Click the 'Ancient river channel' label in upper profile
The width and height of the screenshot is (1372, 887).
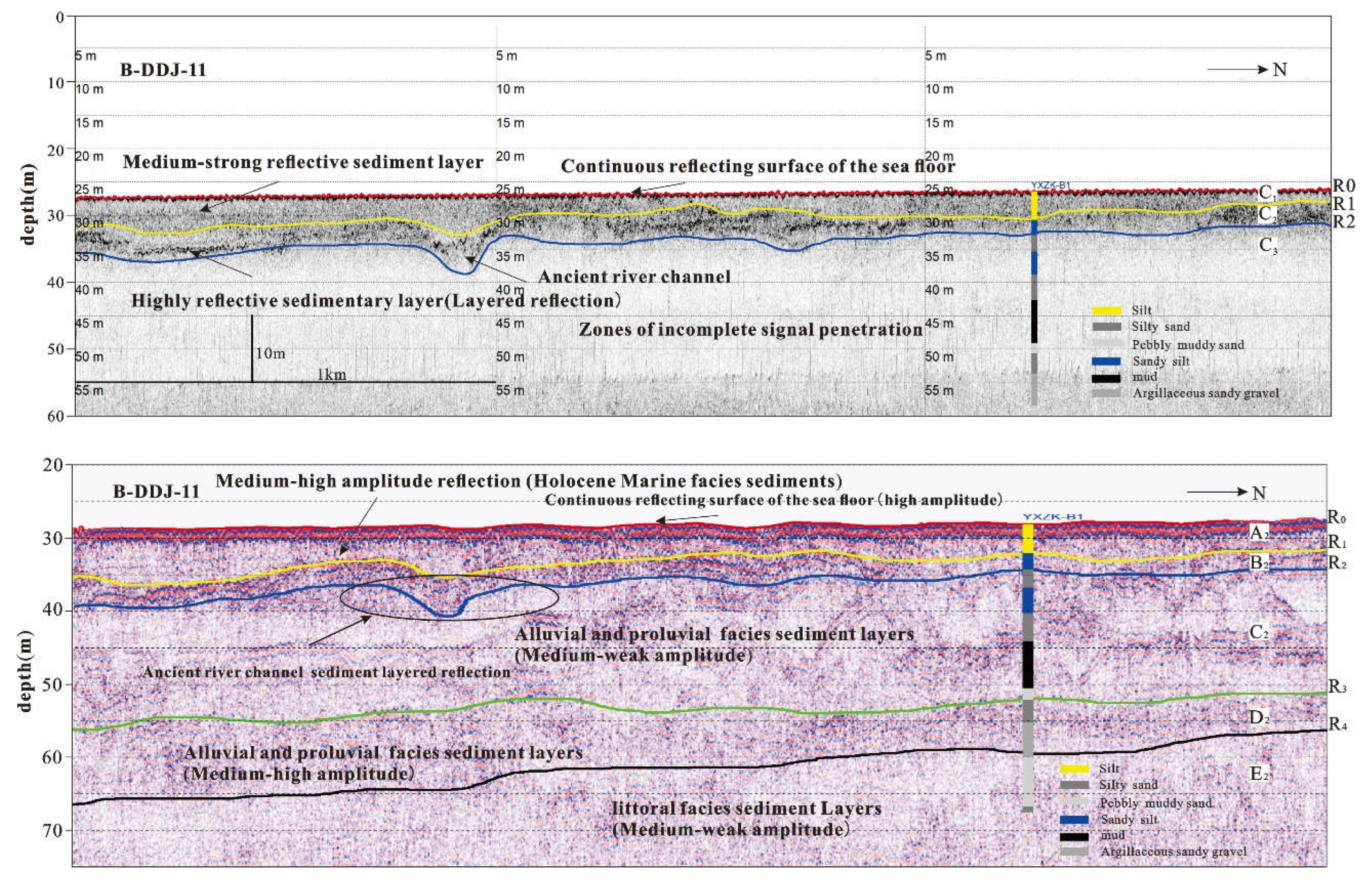coord(634,277)
